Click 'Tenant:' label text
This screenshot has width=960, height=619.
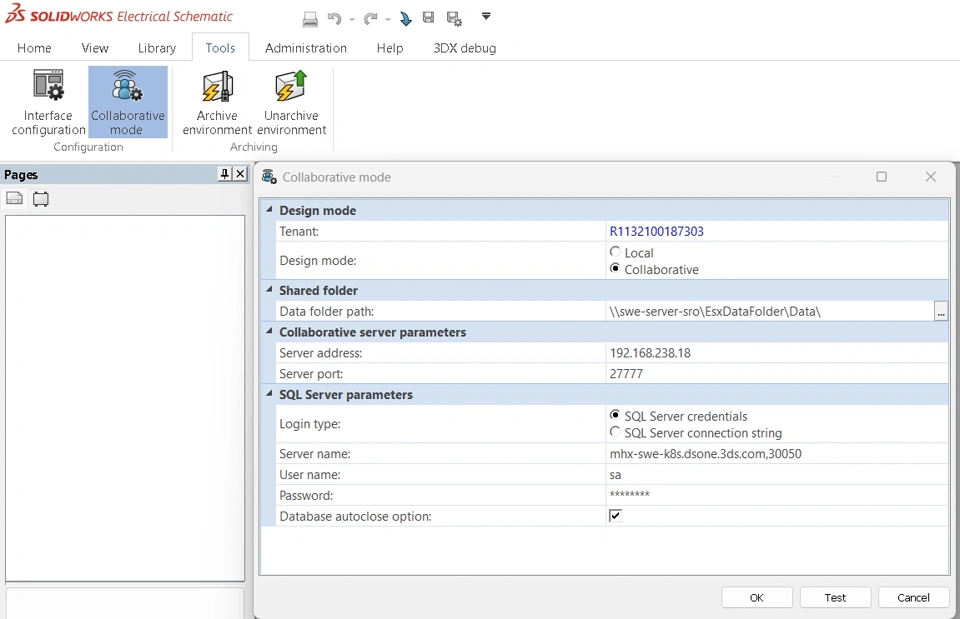pos(299,231)
